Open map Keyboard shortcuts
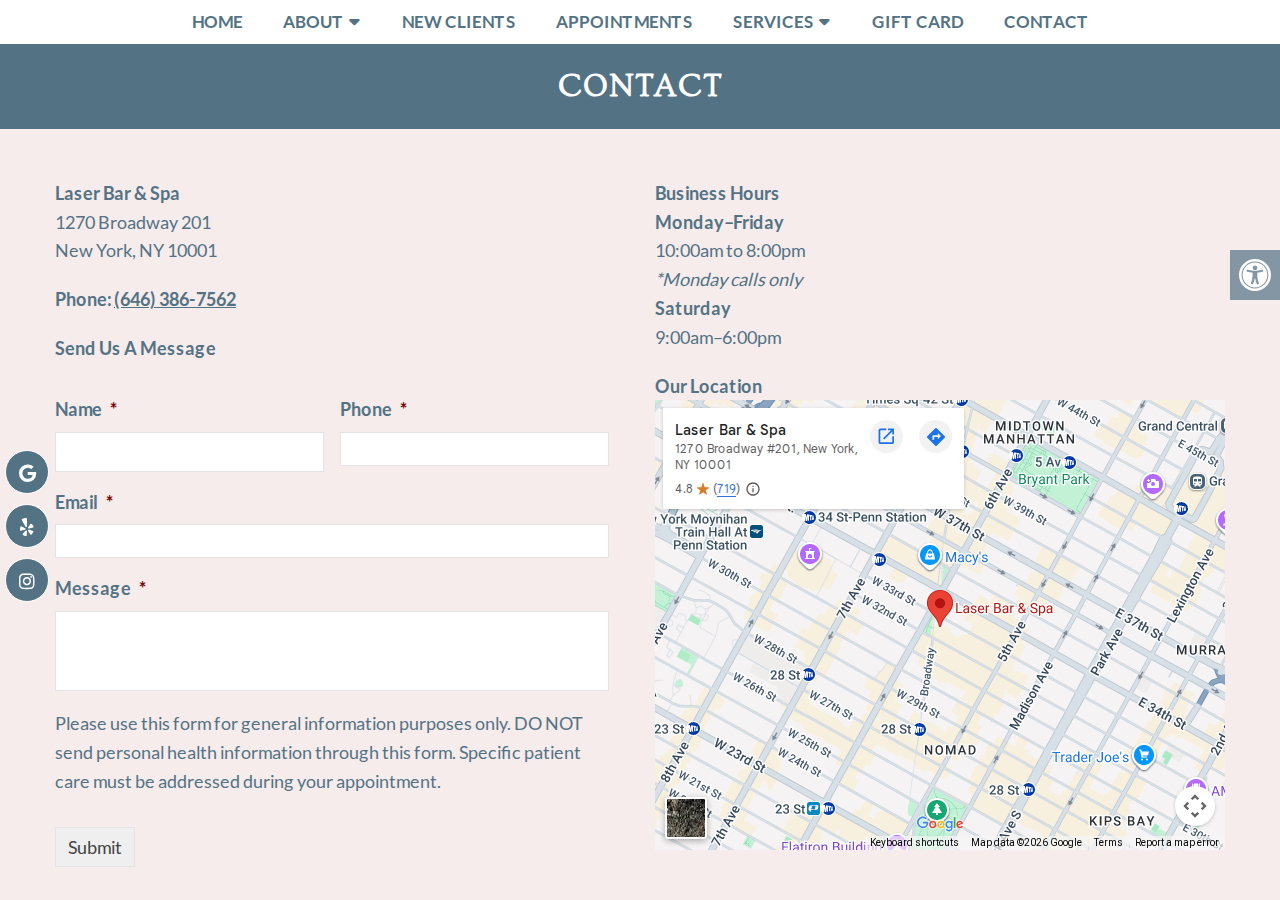Screen dimensions: 1280x900 point(914,843)
